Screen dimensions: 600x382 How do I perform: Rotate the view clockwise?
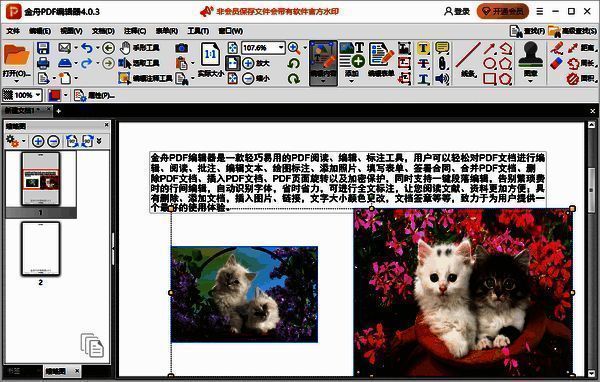294,78
